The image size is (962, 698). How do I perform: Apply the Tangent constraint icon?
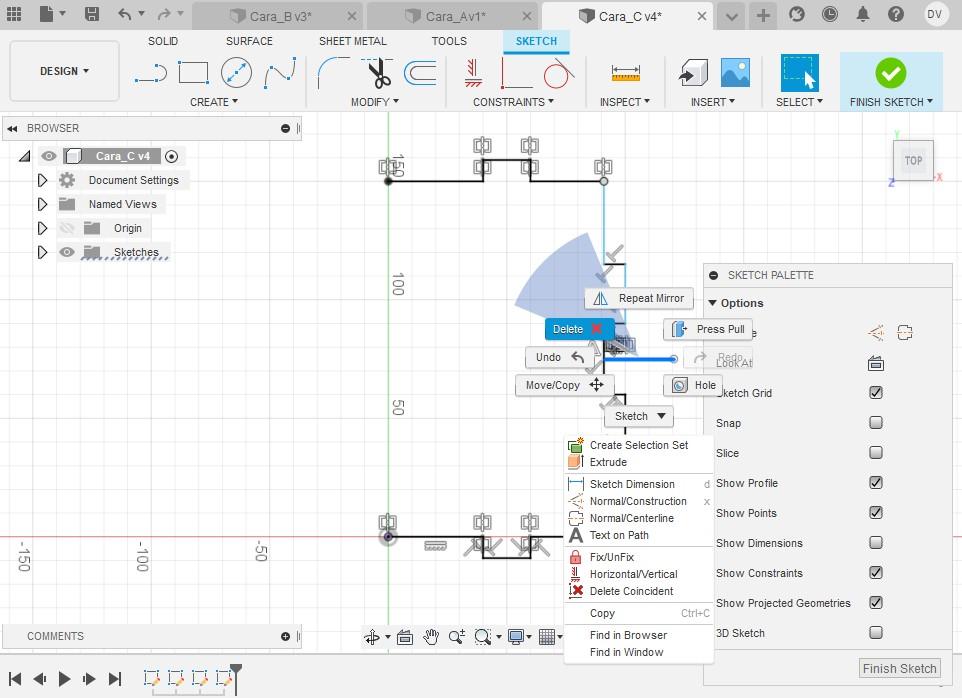point(558,73)
